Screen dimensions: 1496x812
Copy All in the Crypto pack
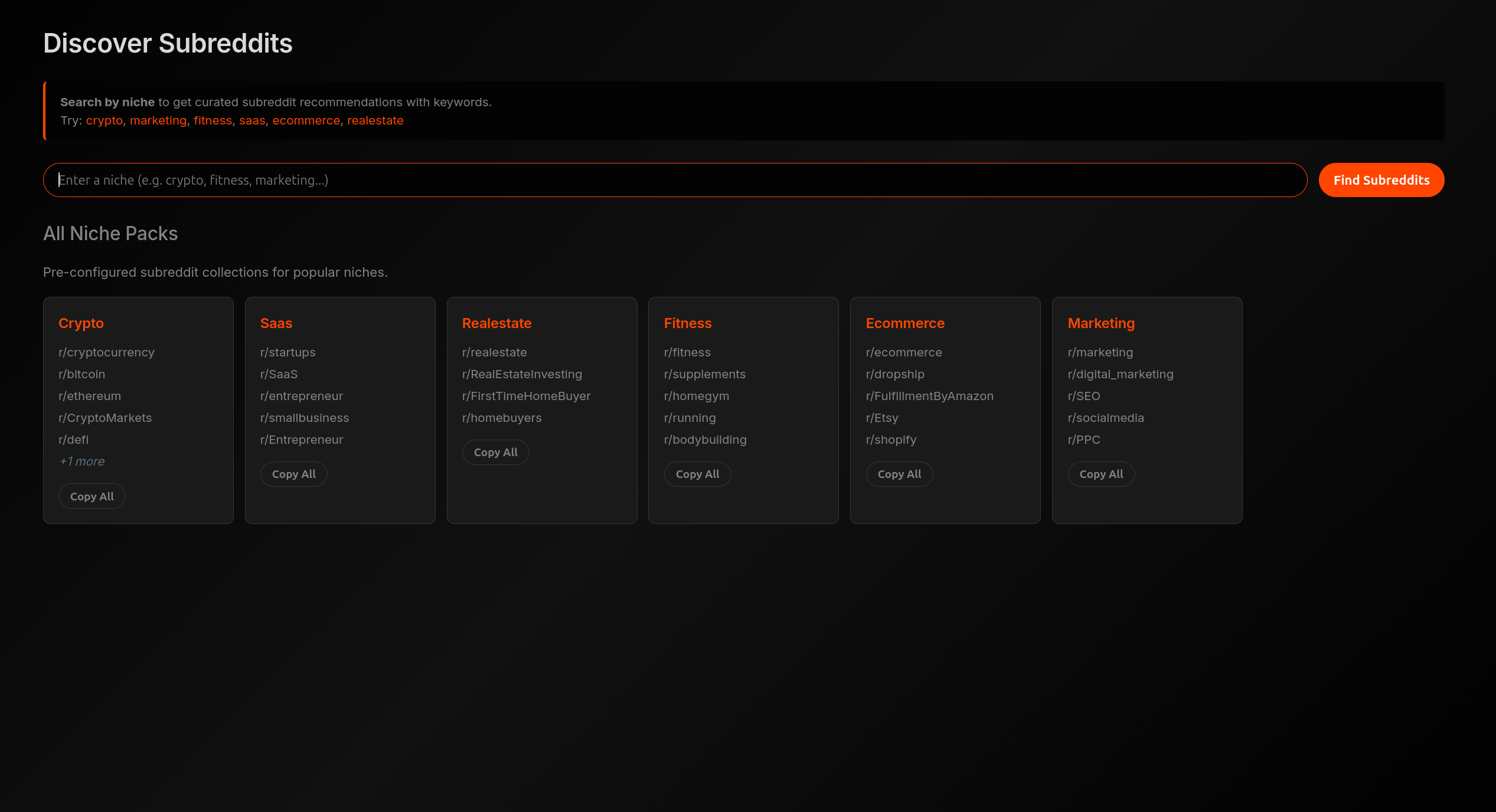pyautogui.click(x=92, y=496)
